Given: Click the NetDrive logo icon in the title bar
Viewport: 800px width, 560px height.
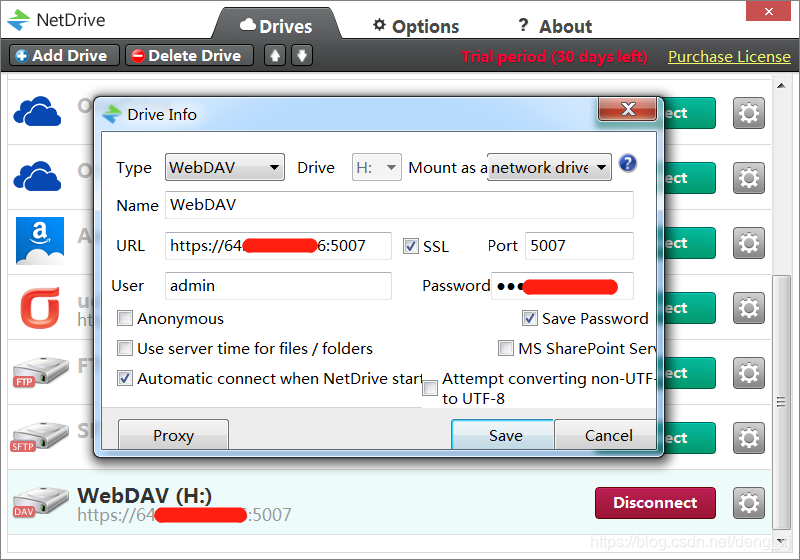Looking at the screenshot, I should [19, 20].
